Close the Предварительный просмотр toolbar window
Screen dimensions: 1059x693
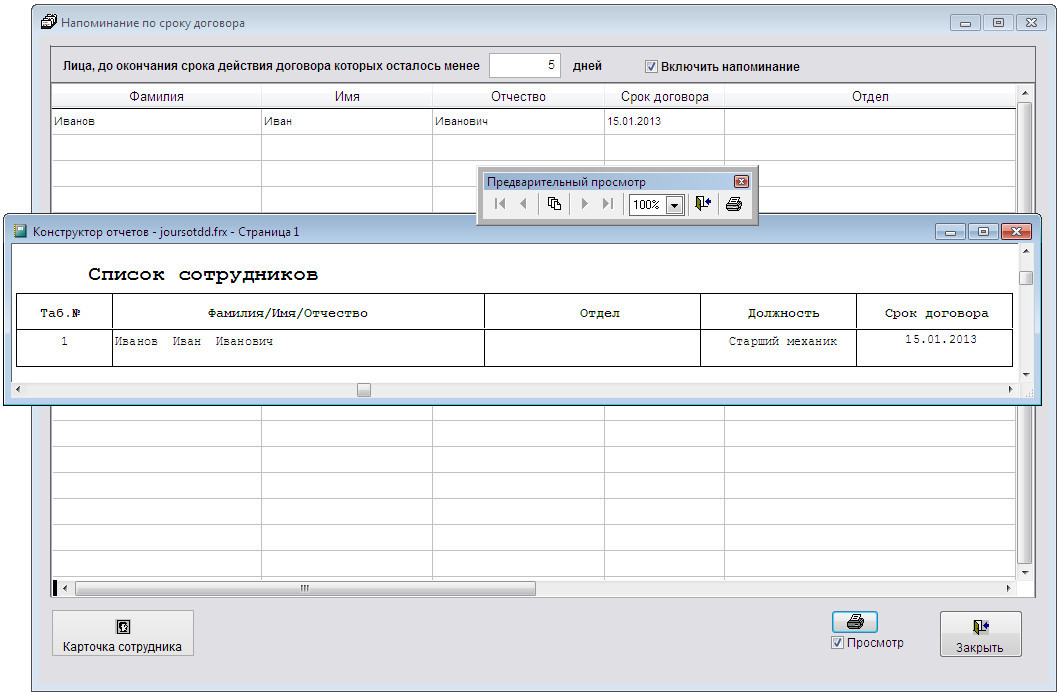point(741,182)
